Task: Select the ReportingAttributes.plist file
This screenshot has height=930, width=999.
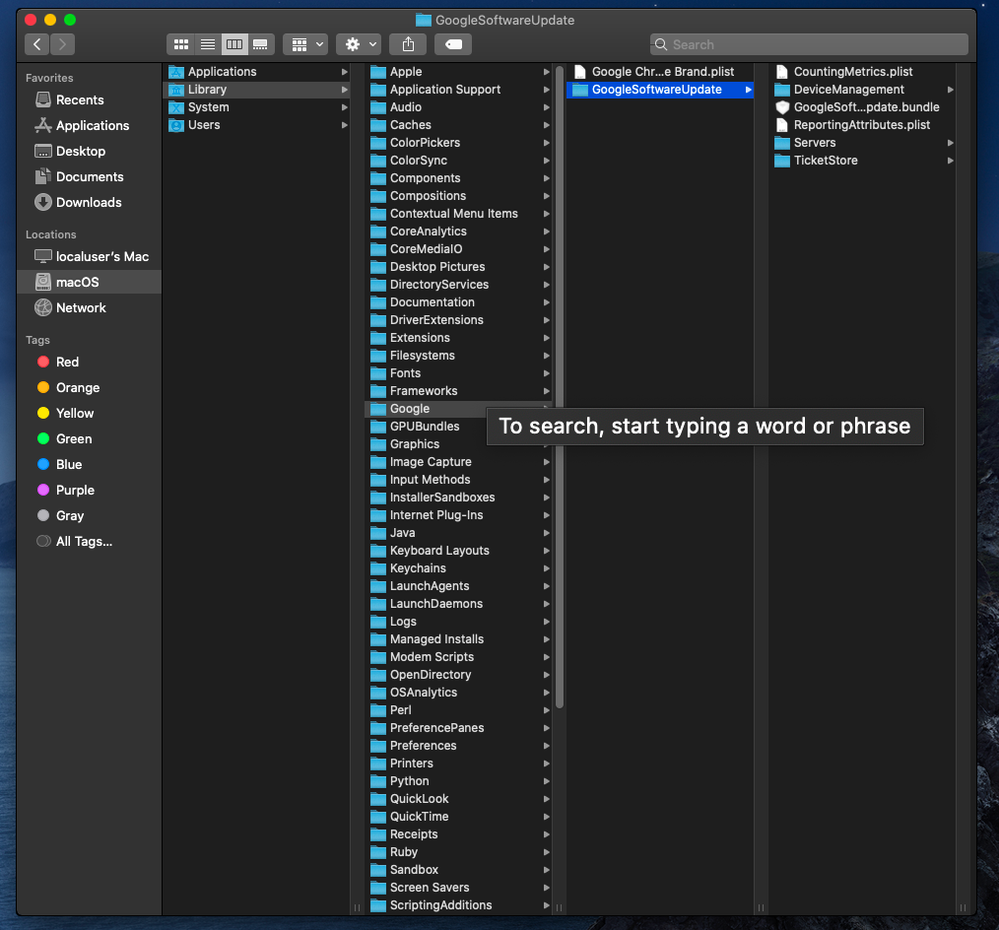Action: [862, 125]
